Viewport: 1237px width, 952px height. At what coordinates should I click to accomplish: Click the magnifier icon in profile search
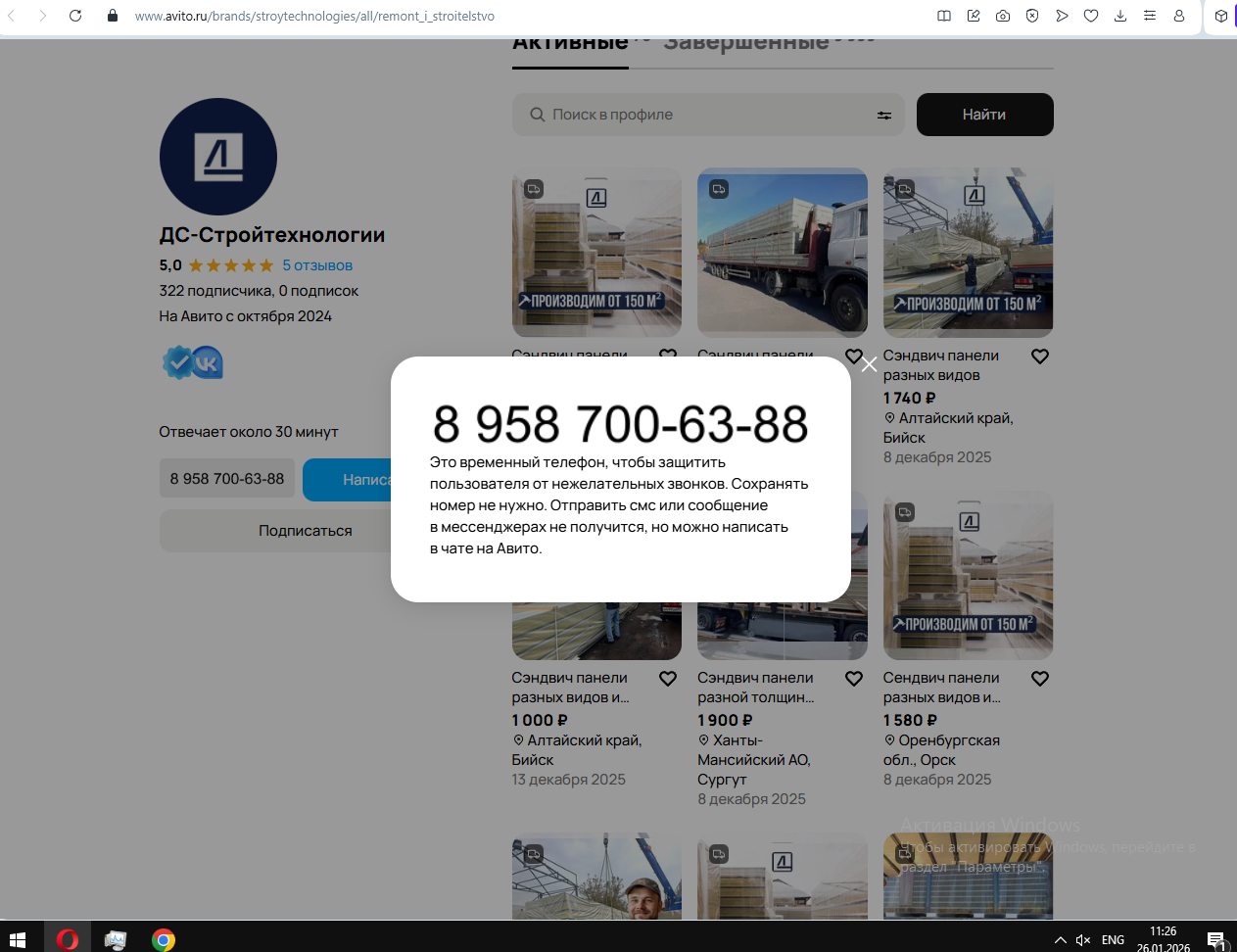[537, 115]
